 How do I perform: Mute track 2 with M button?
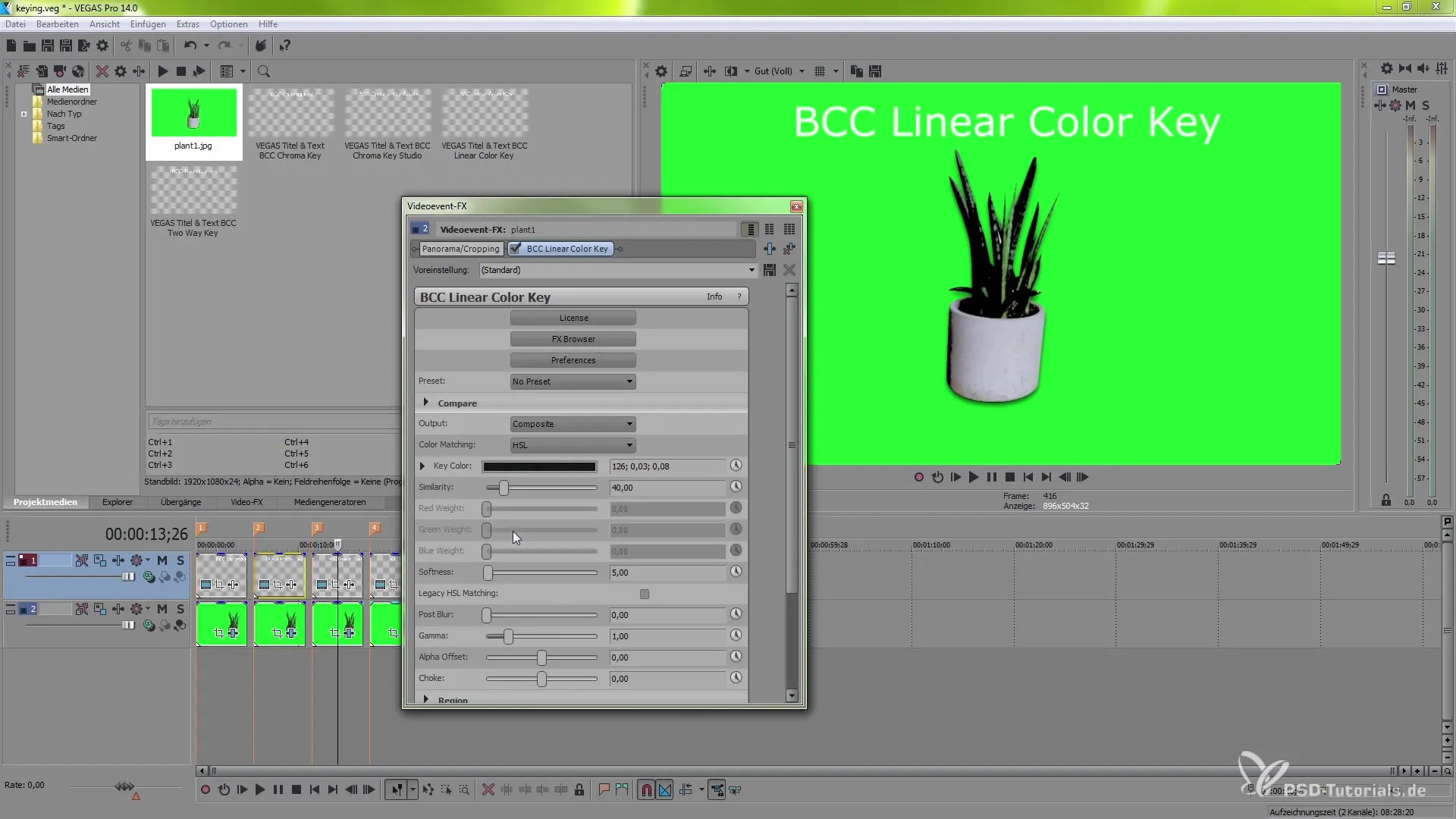click(x=162, y=609)
